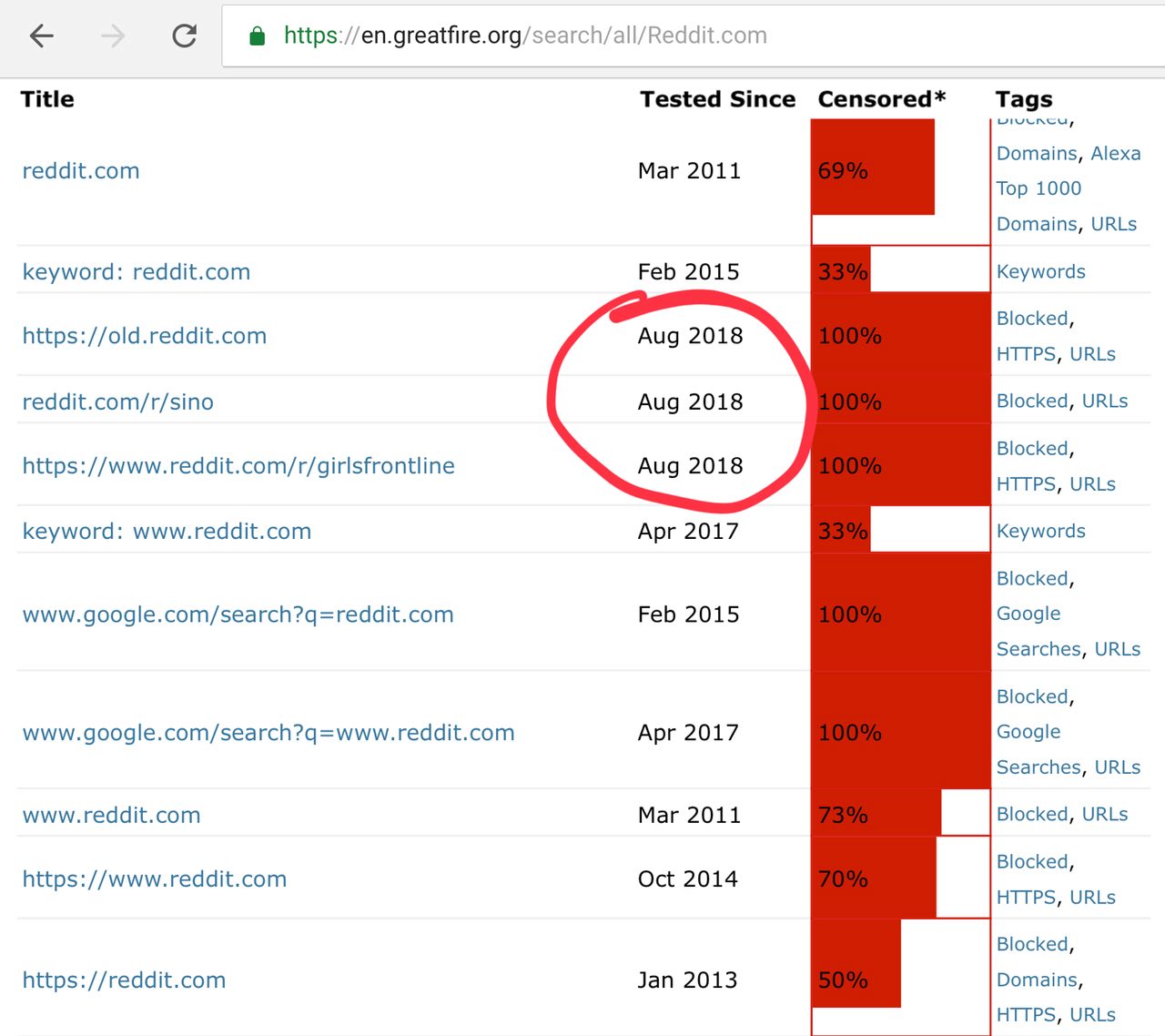Click the Tested Since column header

(x=717, y=99)
